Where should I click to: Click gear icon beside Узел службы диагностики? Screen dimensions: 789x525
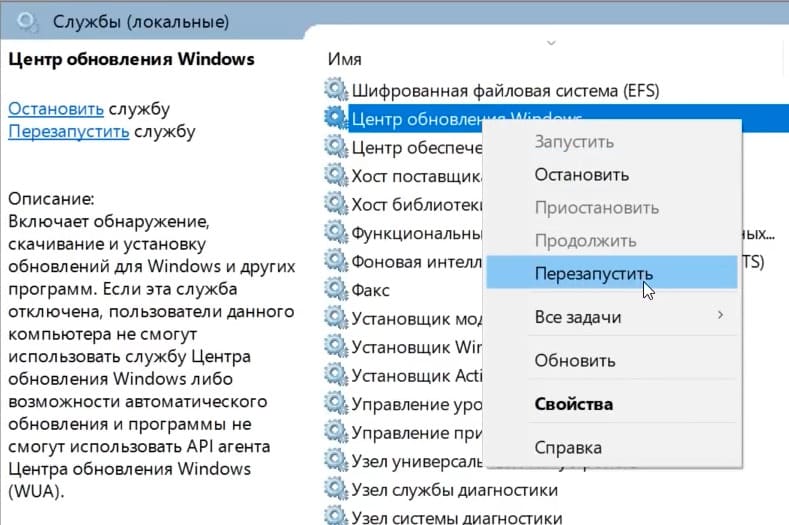tap(336, 489)
